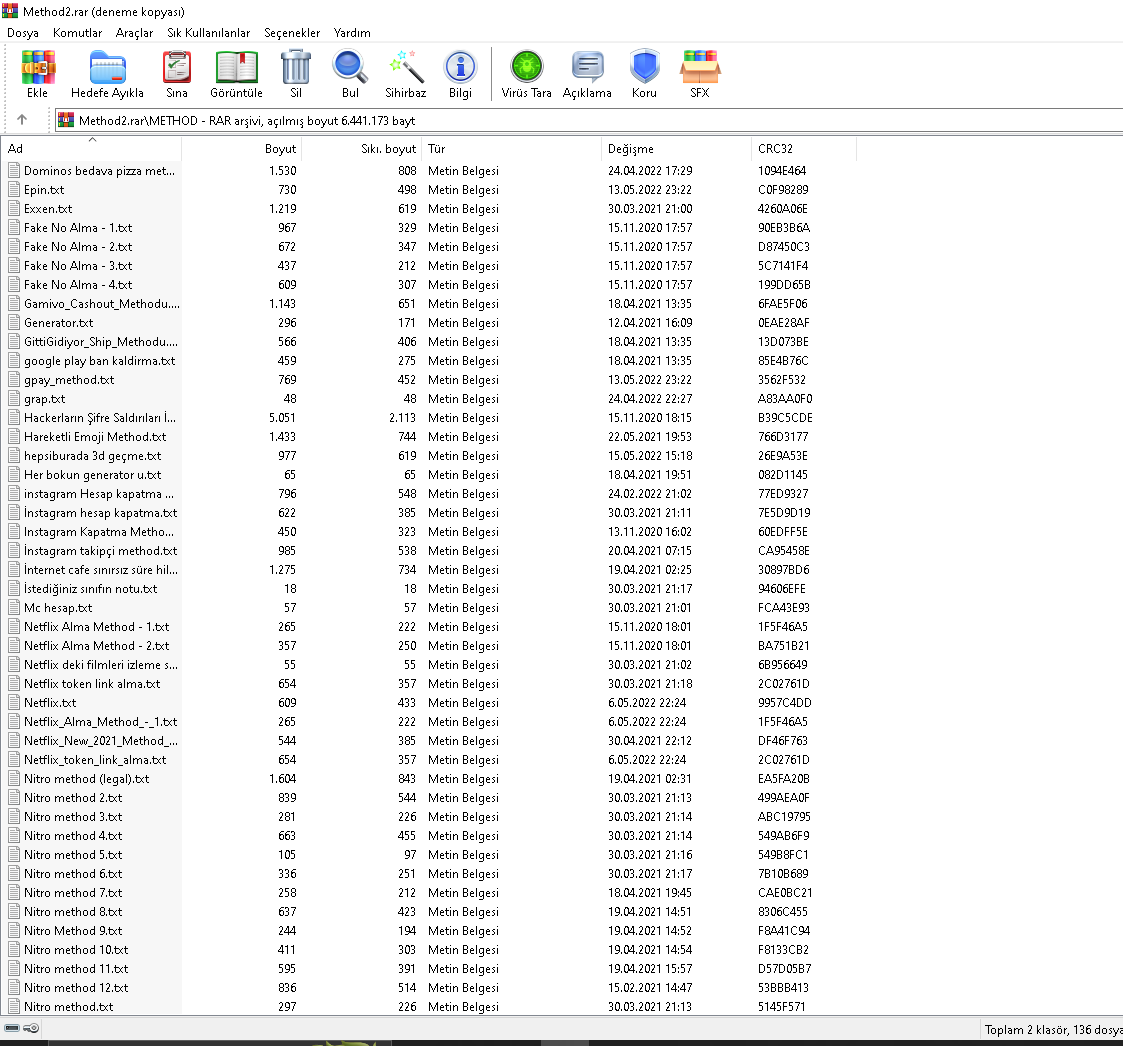Open the Araçlar menu
The image size is (1123, 1046).
point(135,33)
